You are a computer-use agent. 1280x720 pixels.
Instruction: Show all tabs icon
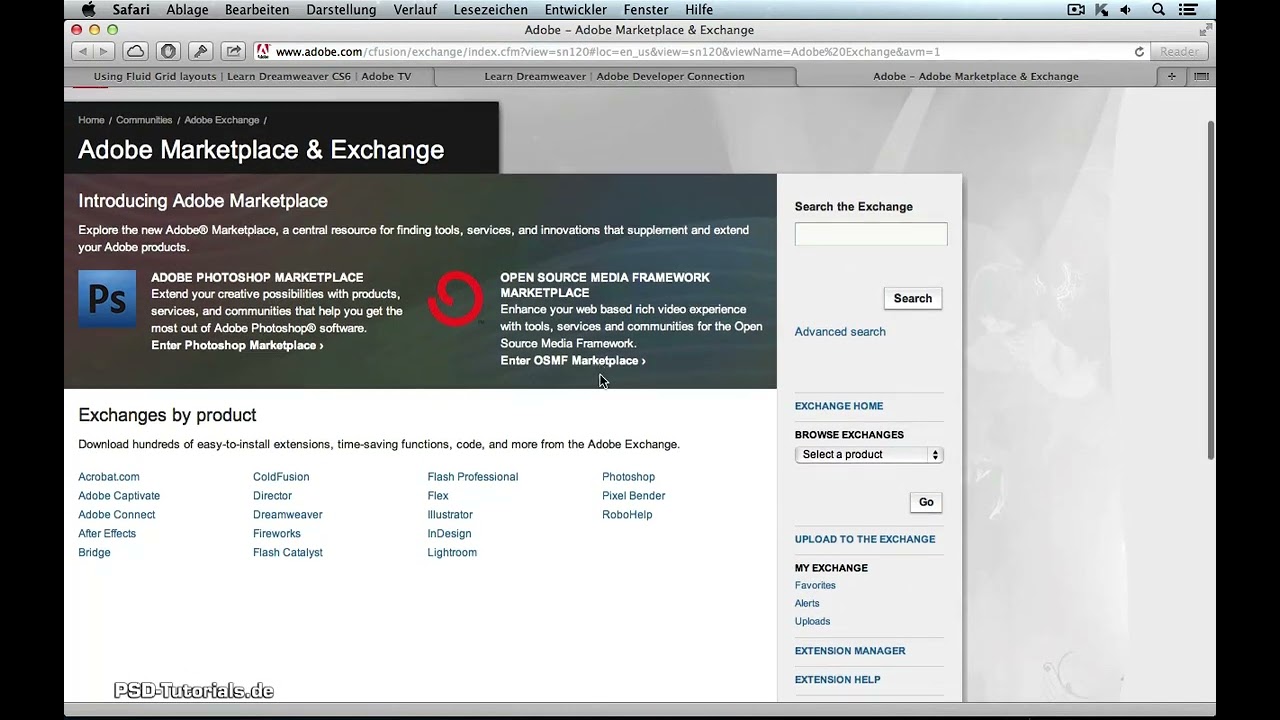click(1201, 76)
